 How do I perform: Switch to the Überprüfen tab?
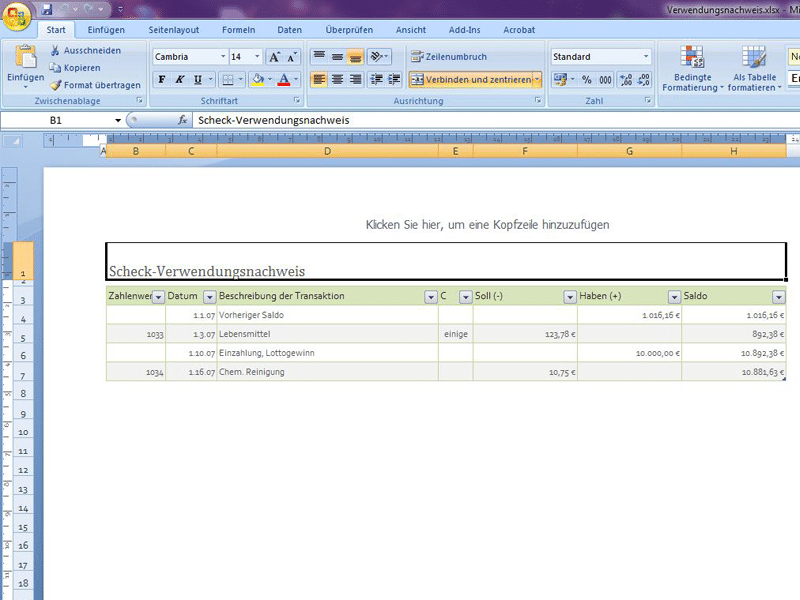click(x=349, y=30)
